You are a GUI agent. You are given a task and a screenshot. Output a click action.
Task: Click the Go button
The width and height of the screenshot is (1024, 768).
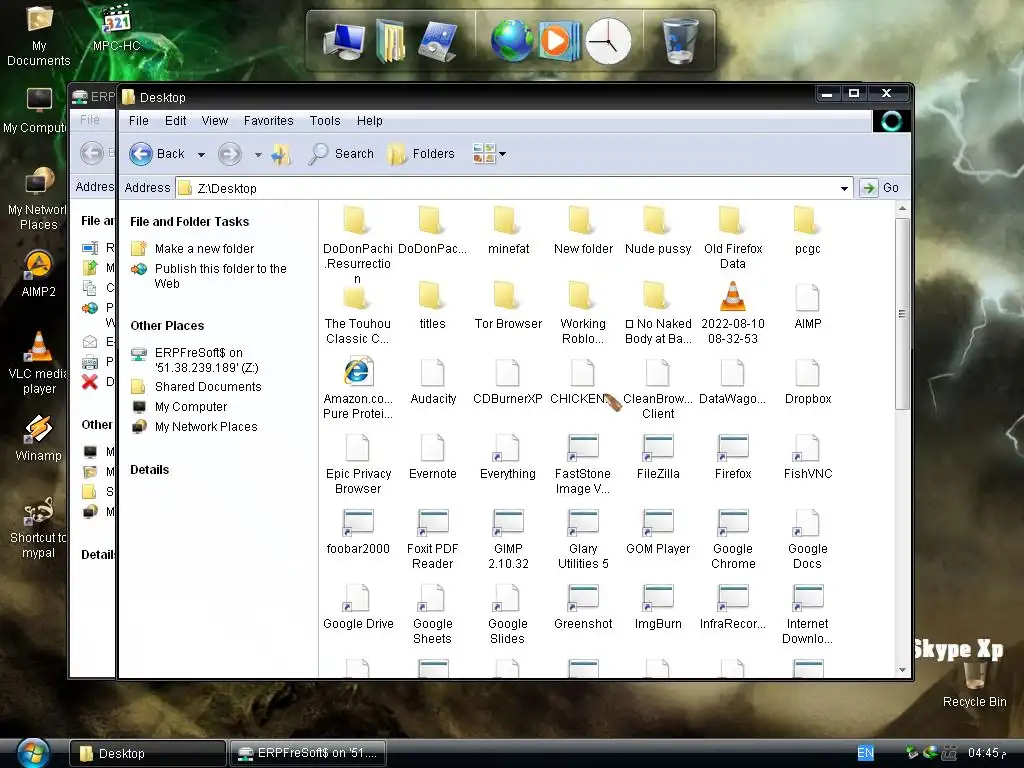pyautogui.click(x=879, y=188)
